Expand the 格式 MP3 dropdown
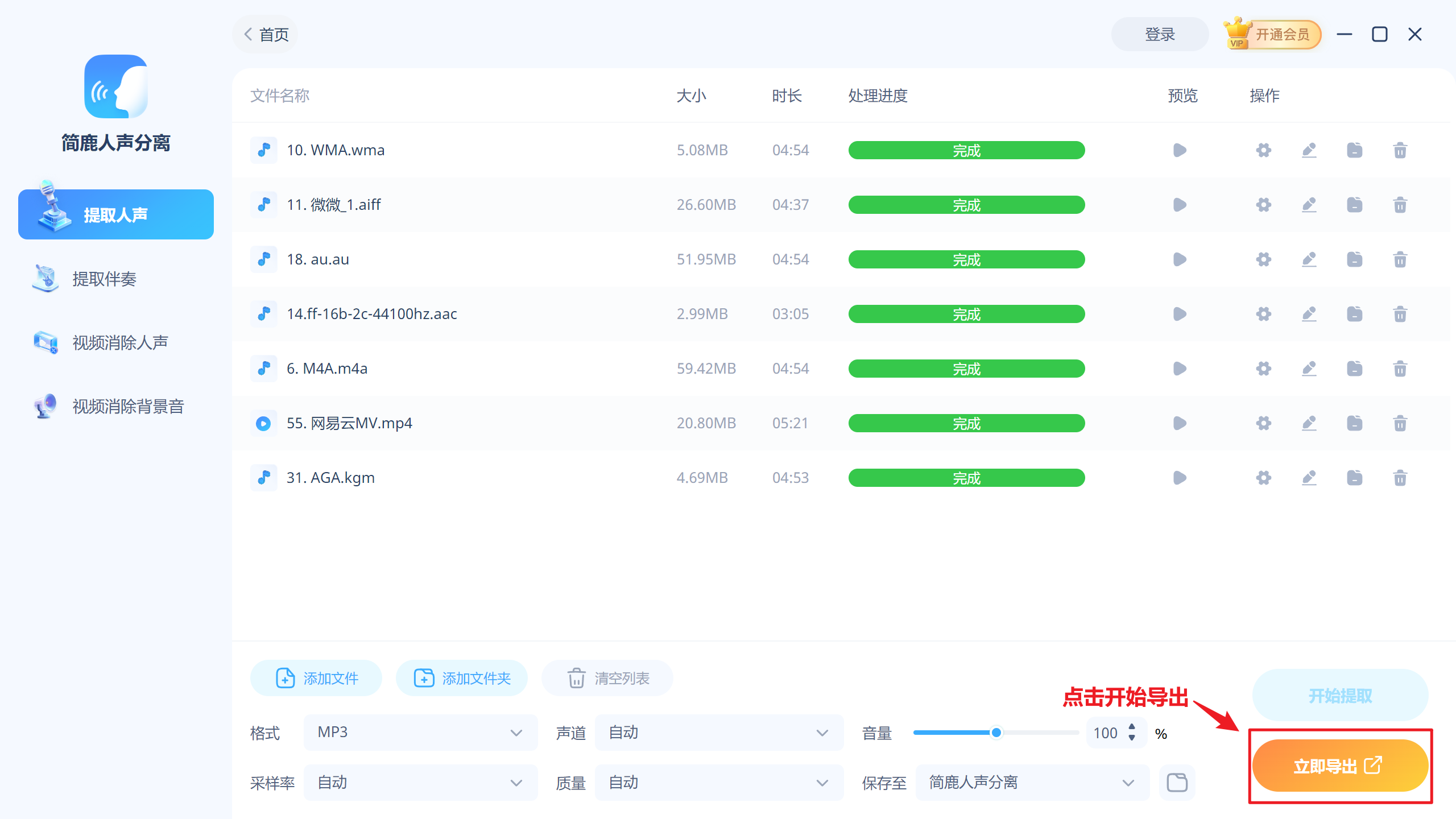Screen dimensions: 1456x819 [421, 733]
